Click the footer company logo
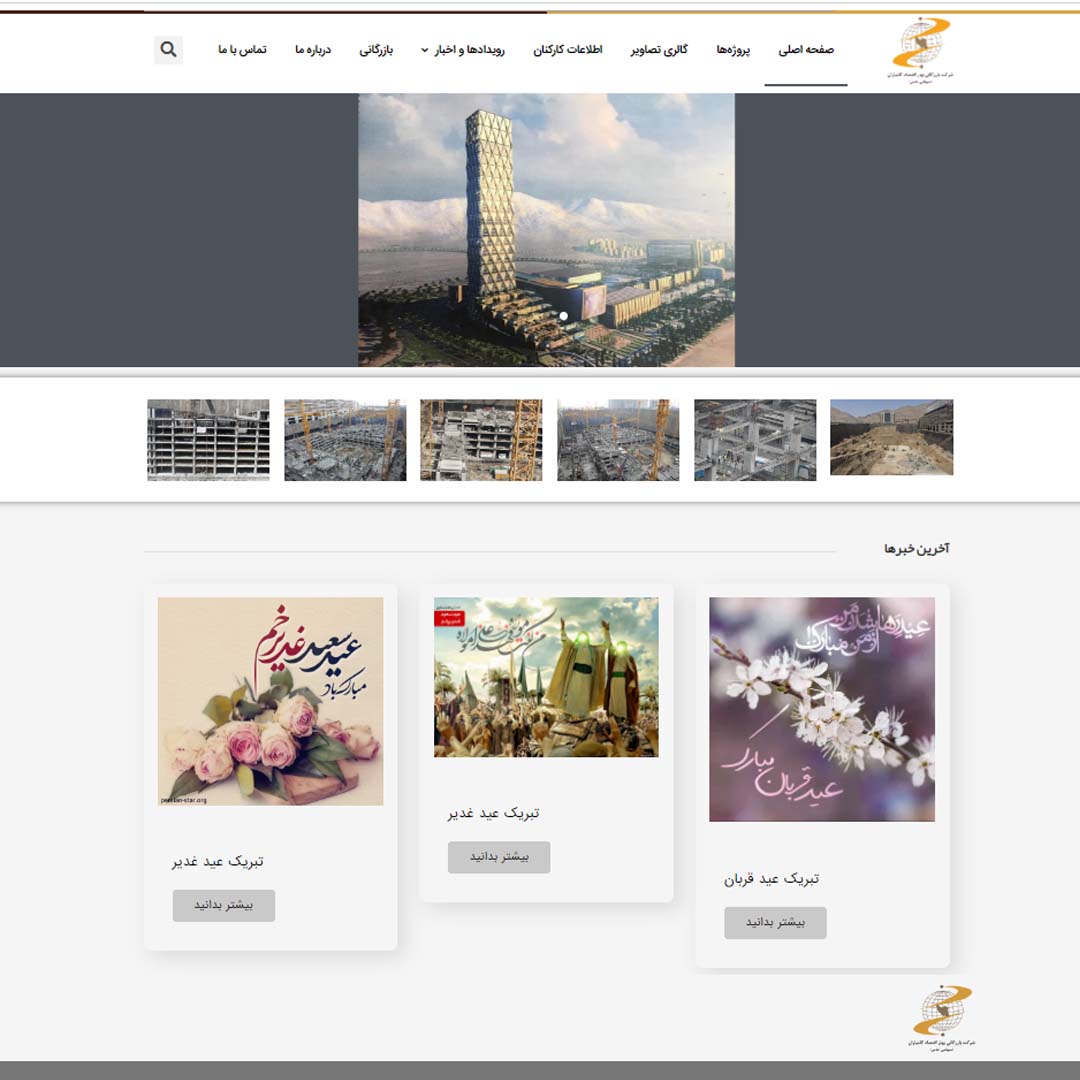Viewport: 1080px width, 1080px height. [x=941, y=1017]
